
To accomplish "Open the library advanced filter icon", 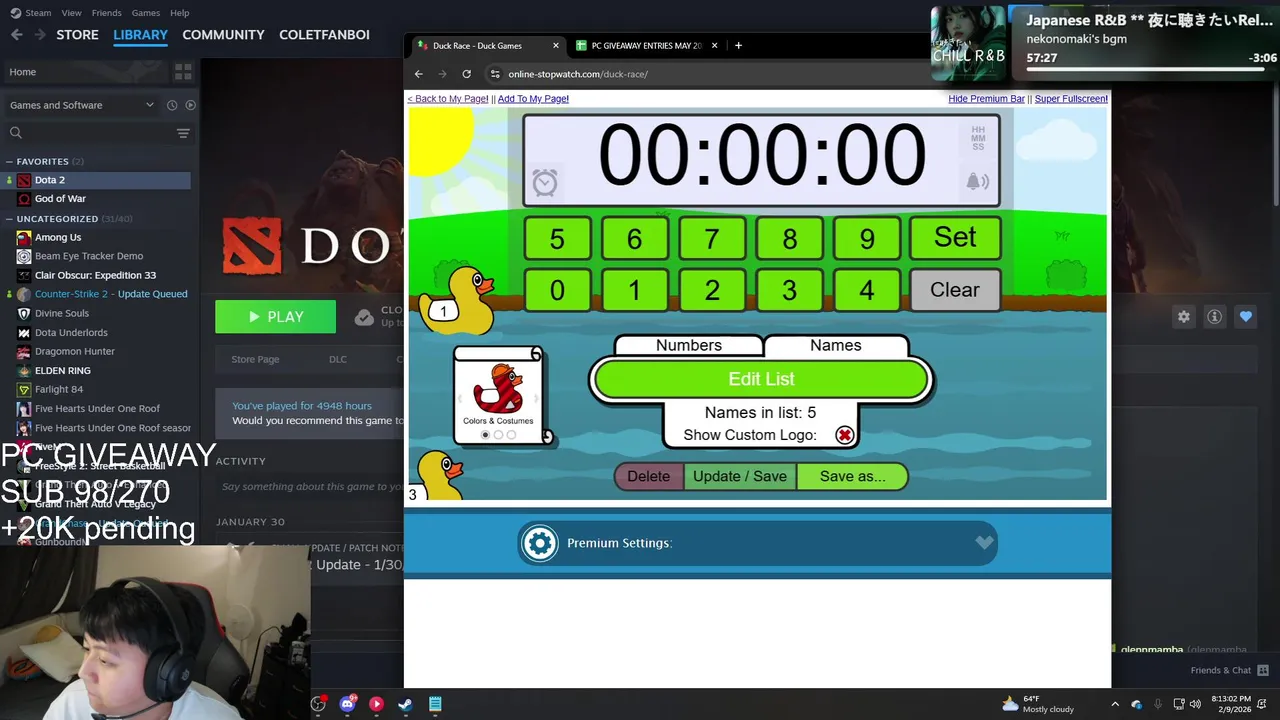I will [183, 133].
